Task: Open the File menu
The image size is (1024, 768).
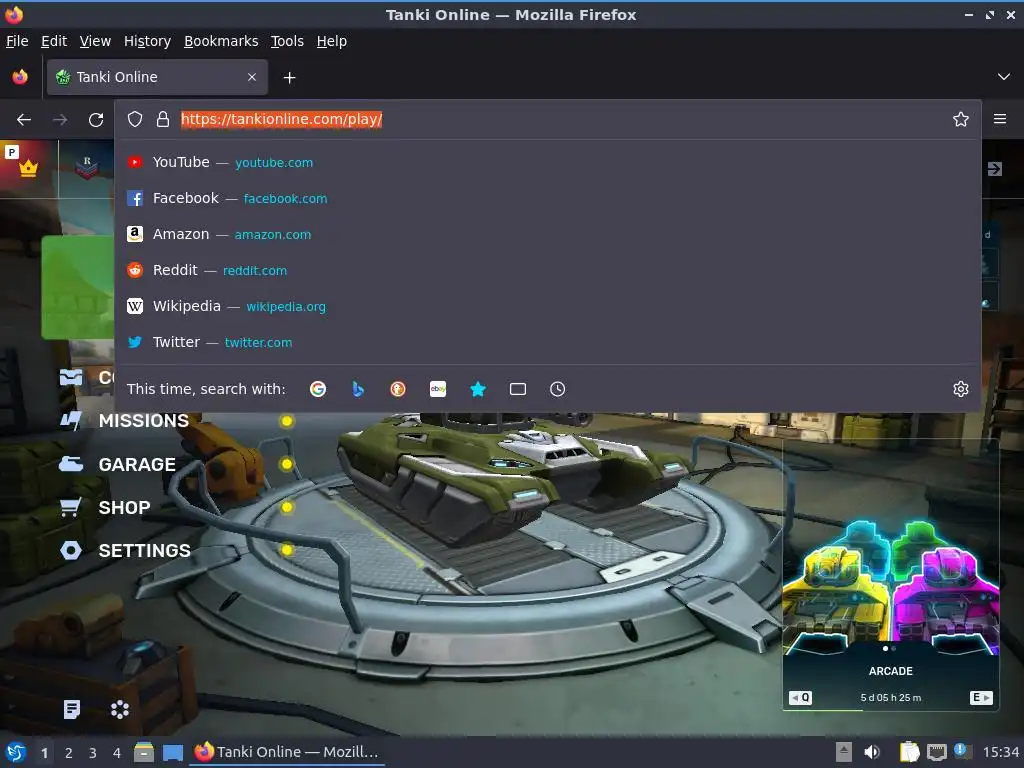Action: pos(17,41)
